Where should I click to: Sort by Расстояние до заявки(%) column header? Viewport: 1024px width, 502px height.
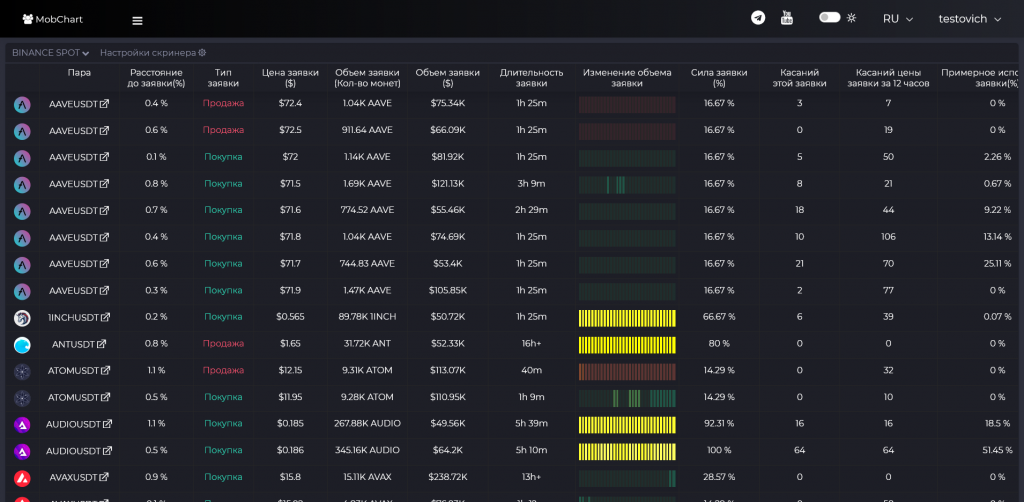pyautogui.click(x=156, y=78)
